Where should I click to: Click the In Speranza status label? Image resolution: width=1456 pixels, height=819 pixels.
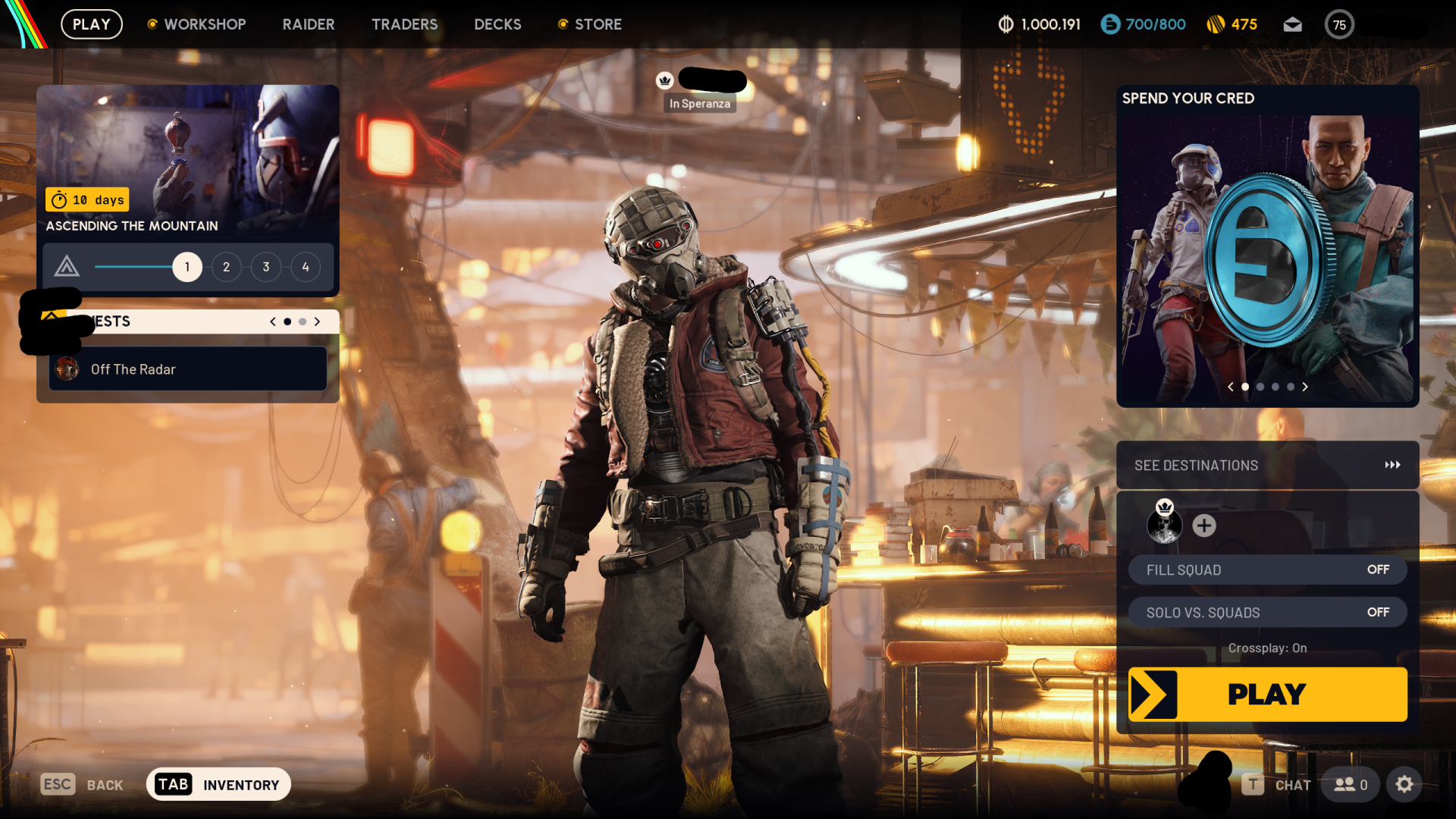(x=700, y=104)
